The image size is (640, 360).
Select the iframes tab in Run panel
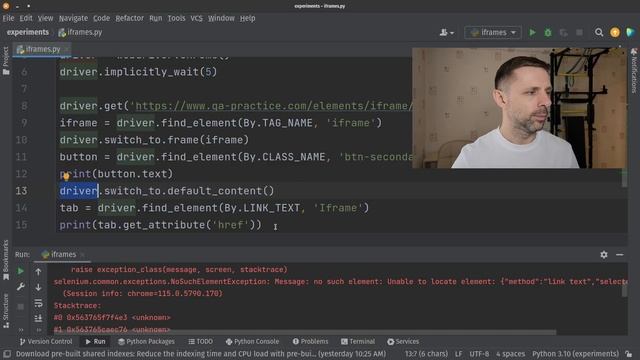point(59,254)
